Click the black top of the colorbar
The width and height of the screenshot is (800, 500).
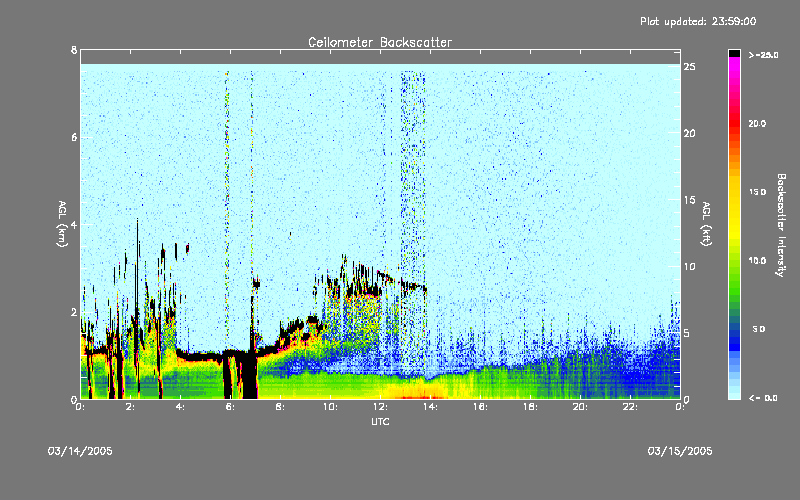tap(734, 53)
